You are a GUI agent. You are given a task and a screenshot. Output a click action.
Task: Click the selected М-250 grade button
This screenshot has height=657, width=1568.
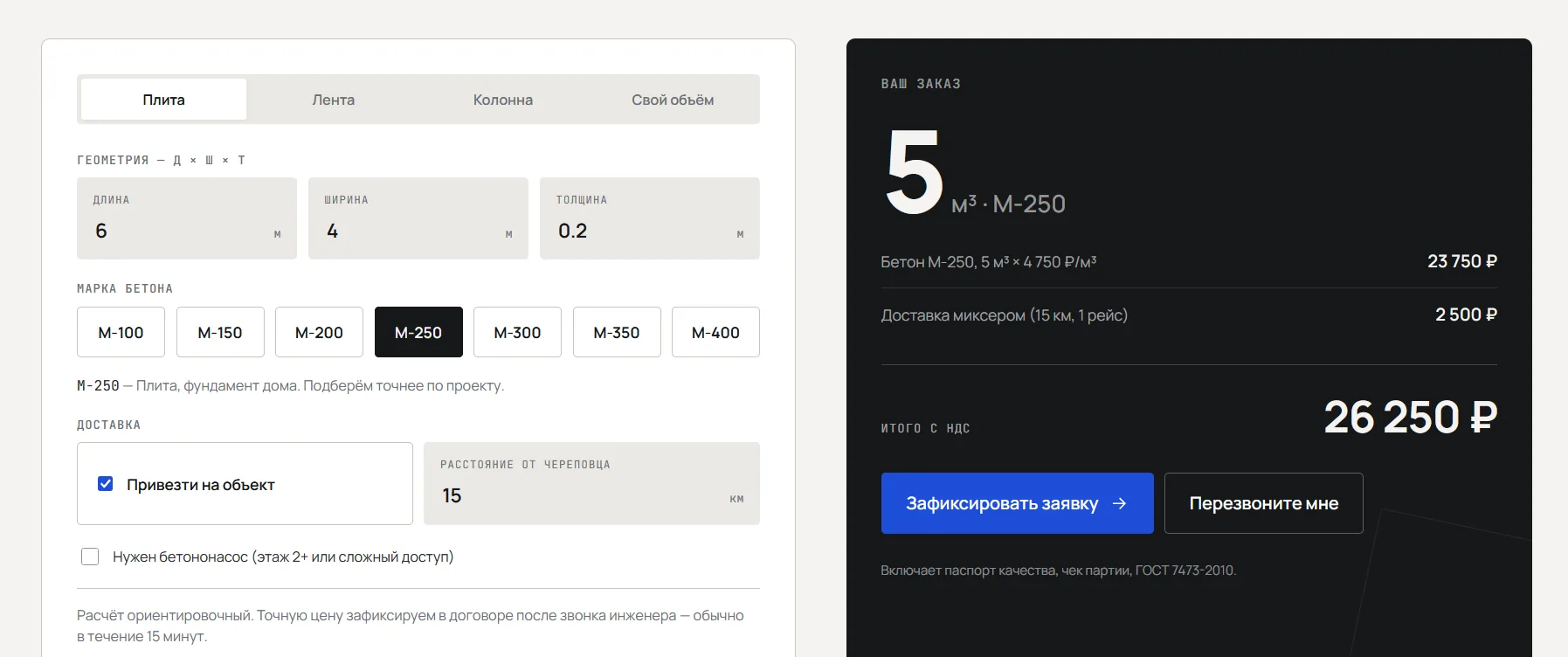(x=418, y=332)
